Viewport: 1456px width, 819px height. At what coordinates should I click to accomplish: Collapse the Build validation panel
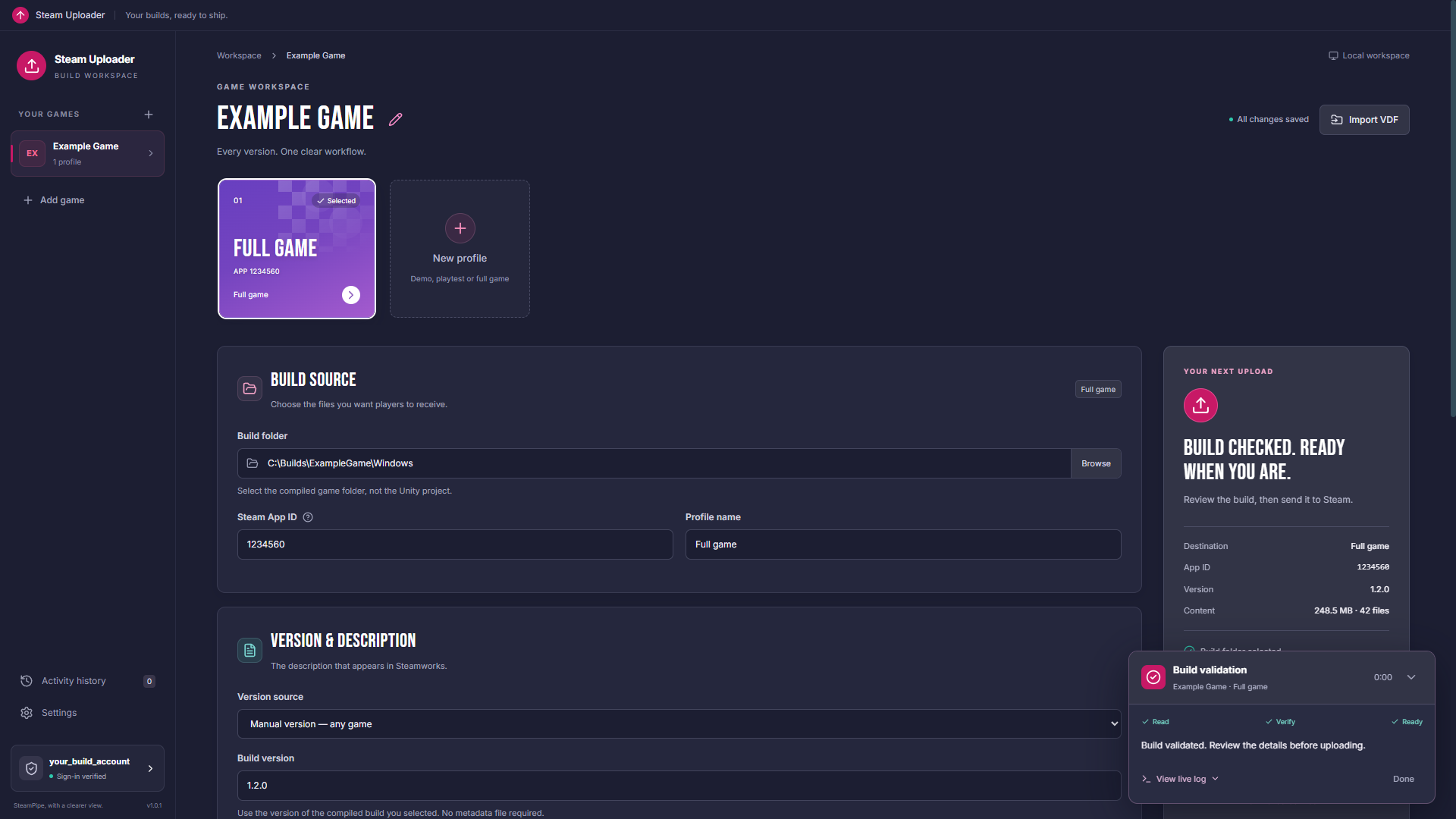(x=1411, y=677)
